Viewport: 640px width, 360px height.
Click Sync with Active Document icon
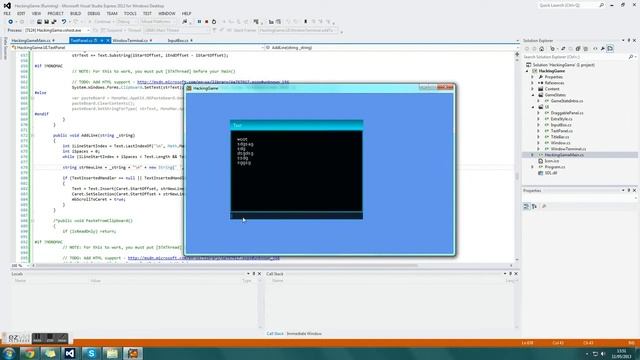pyautogui.click(x=563, y=49)
